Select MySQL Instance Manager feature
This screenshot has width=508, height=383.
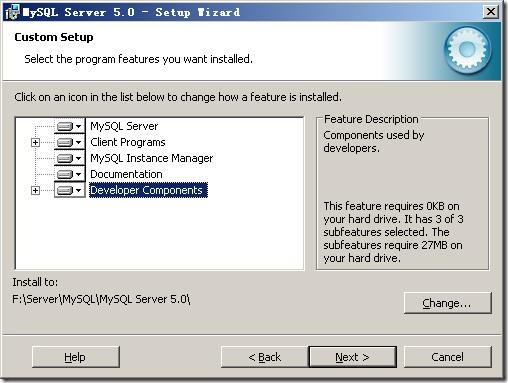pos(151,158)
